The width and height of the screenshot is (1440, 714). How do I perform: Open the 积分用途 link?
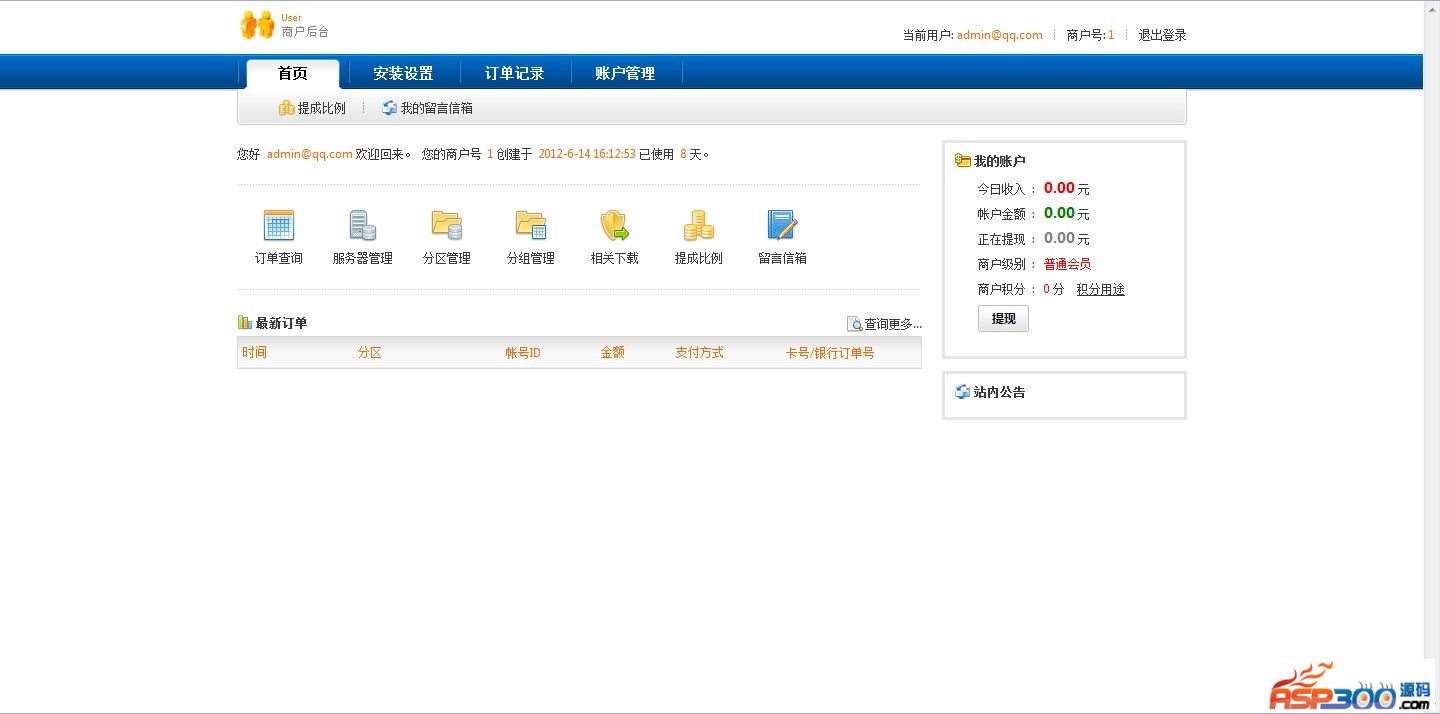1100,289
